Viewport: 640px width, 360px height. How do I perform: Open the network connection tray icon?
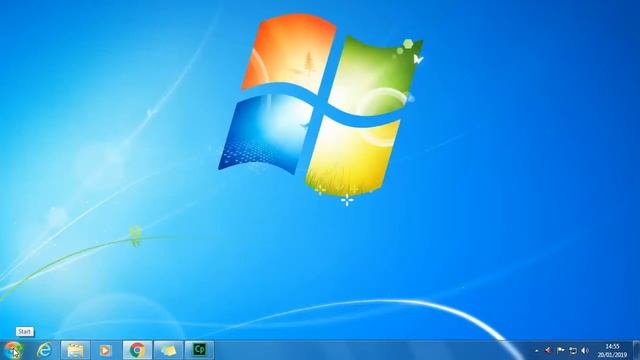pyautogui.click(x=573, y=350)
